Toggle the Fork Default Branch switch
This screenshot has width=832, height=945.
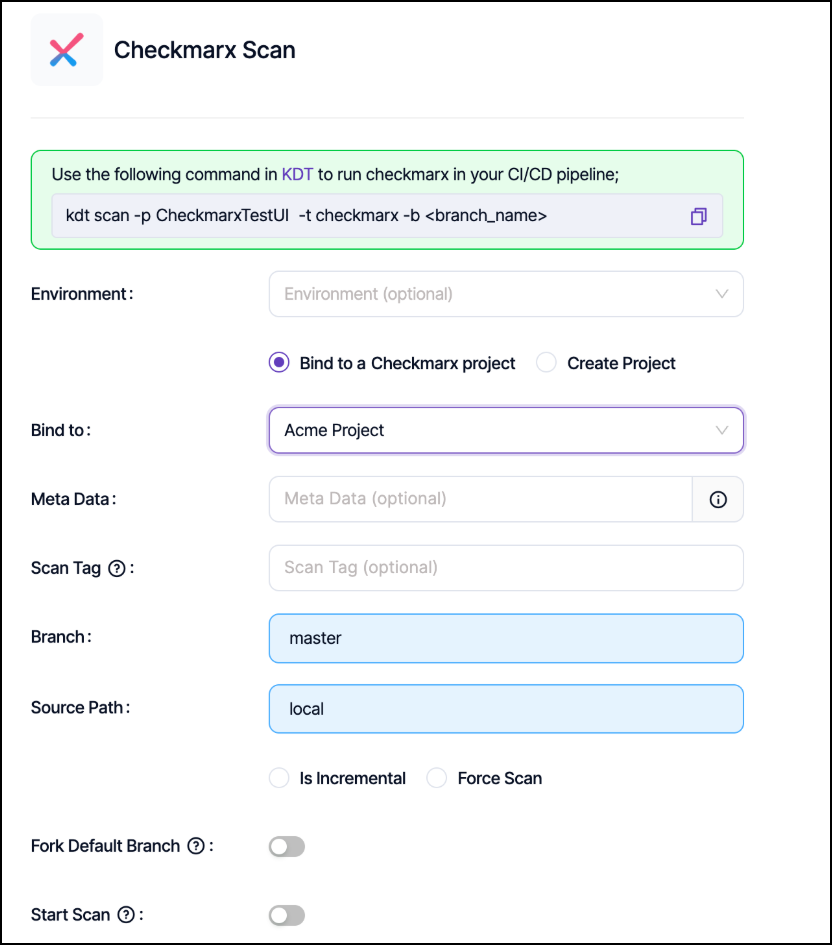click(x=287, y=847)
